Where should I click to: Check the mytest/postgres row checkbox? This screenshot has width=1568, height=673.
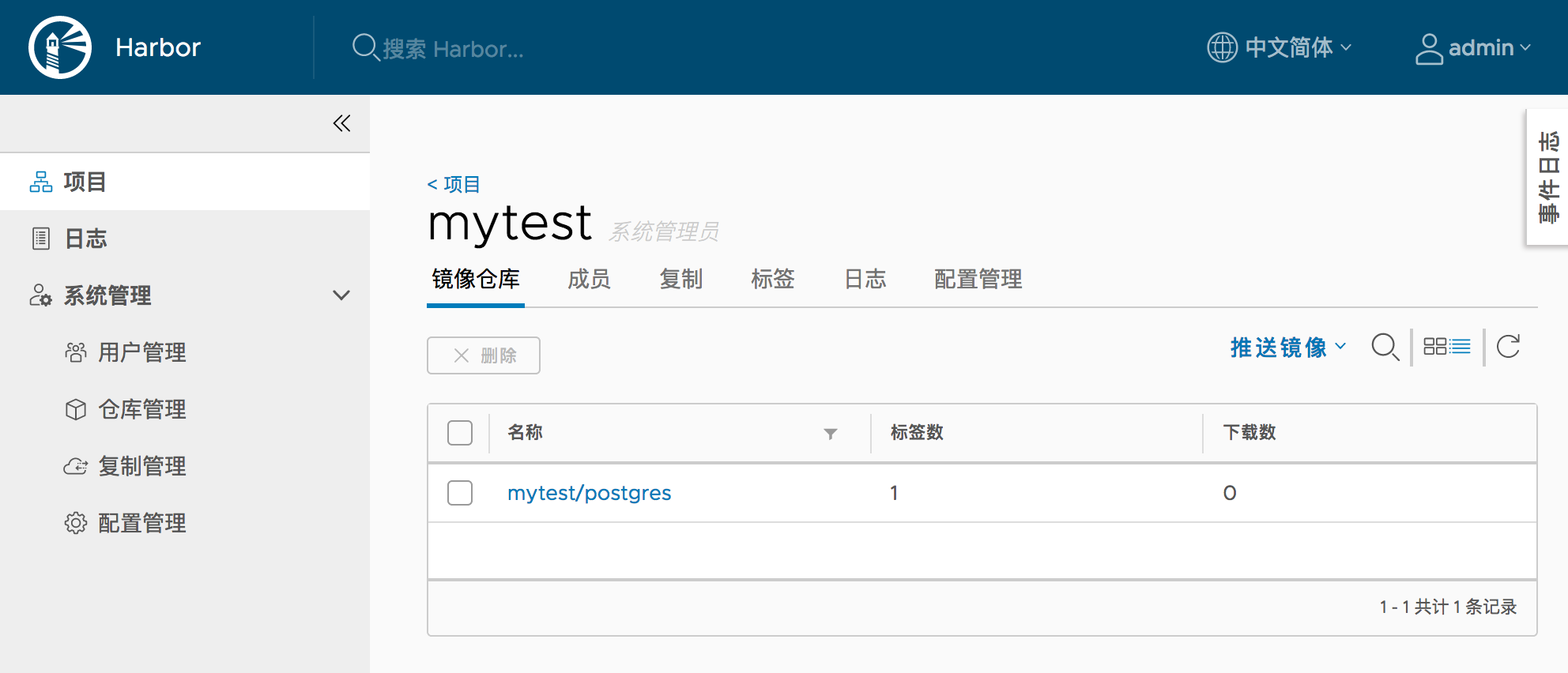(460, 493)
